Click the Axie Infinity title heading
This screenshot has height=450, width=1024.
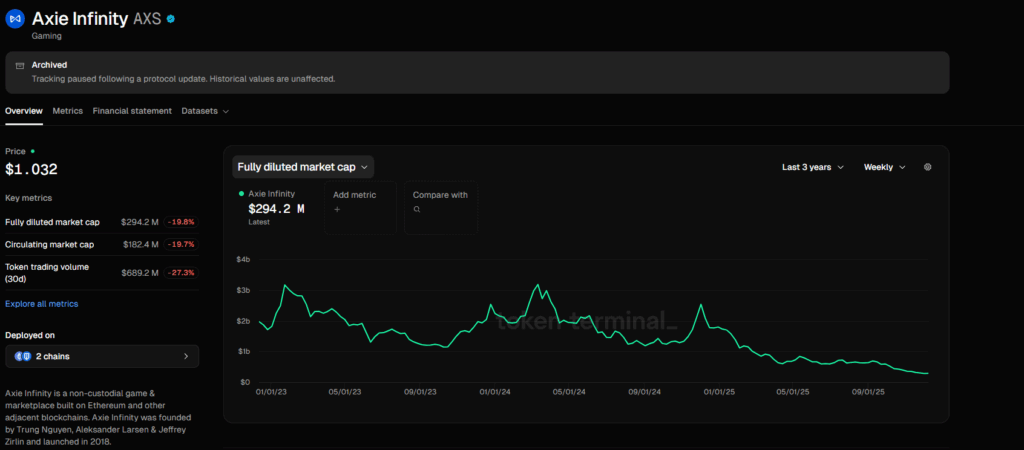pyautogui.click(x=80, y=19)
